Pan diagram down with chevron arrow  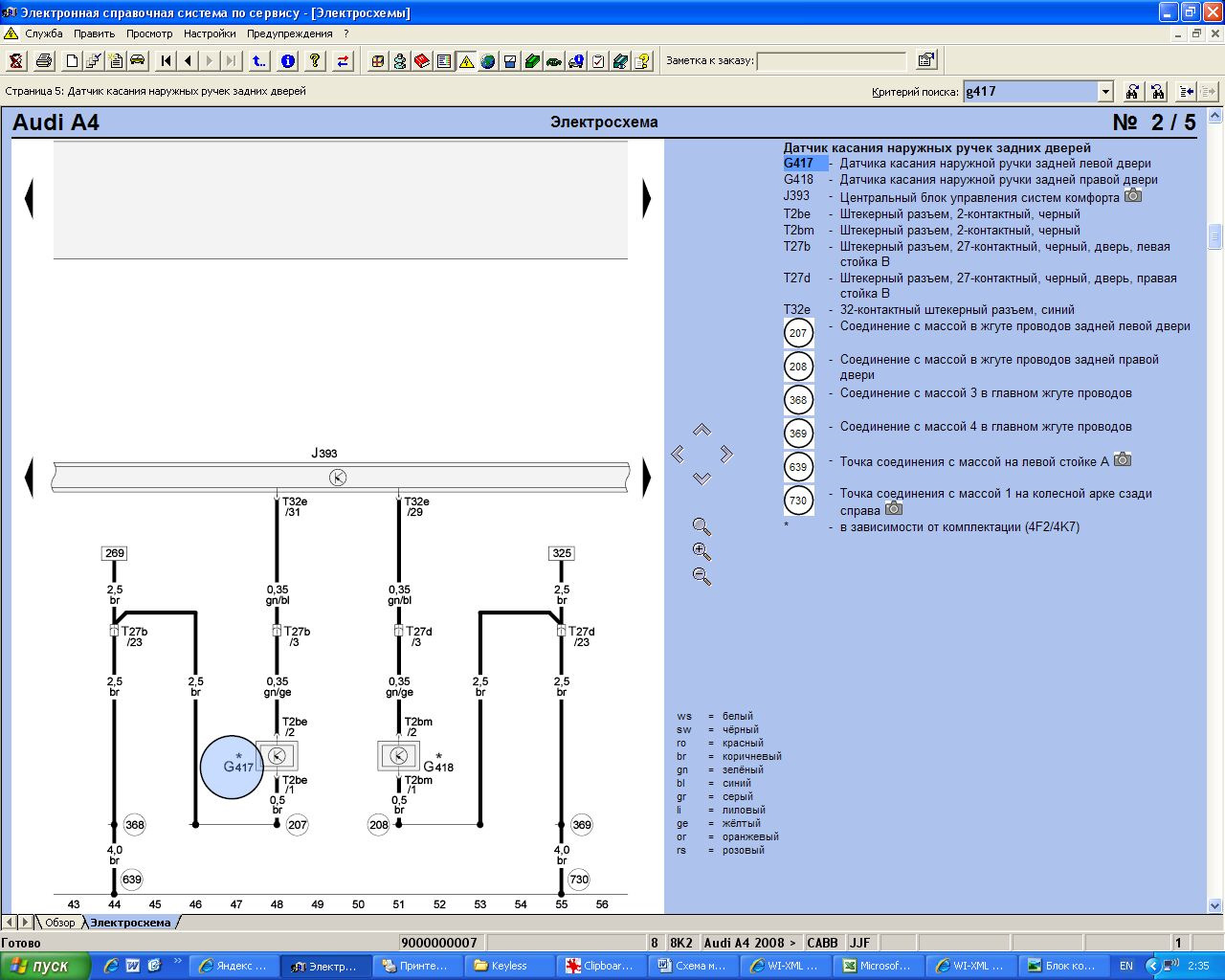point(702,478)
